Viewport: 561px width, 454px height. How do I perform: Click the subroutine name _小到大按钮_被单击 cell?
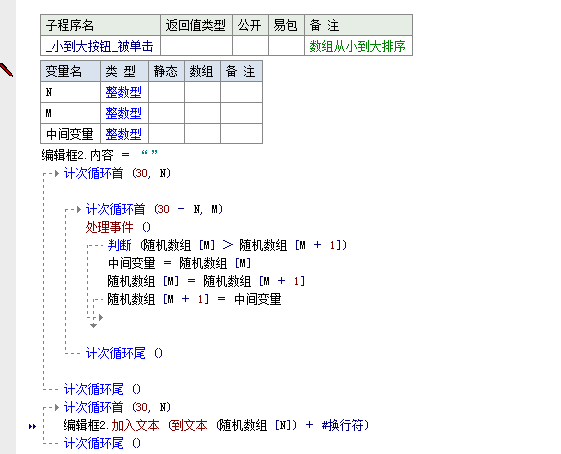coord(100,46)
